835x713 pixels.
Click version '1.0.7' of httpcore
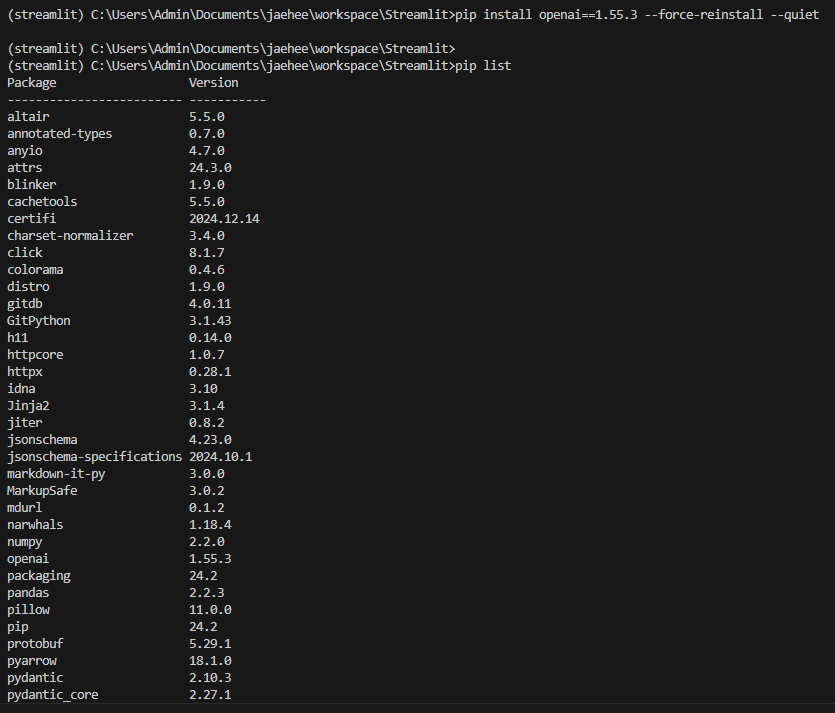(207, 355)
